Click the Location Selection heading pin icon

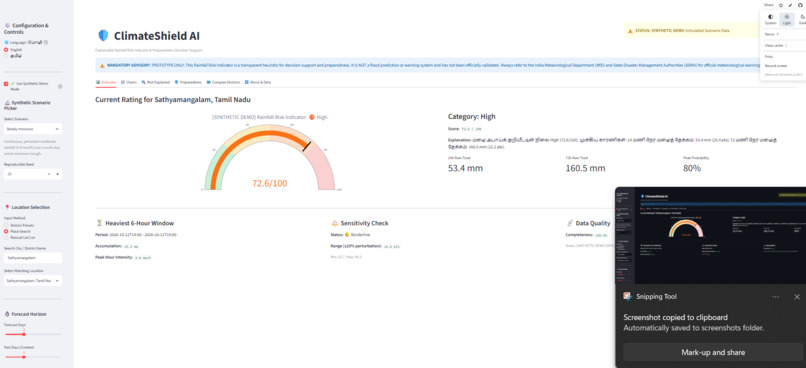point(7,207)
